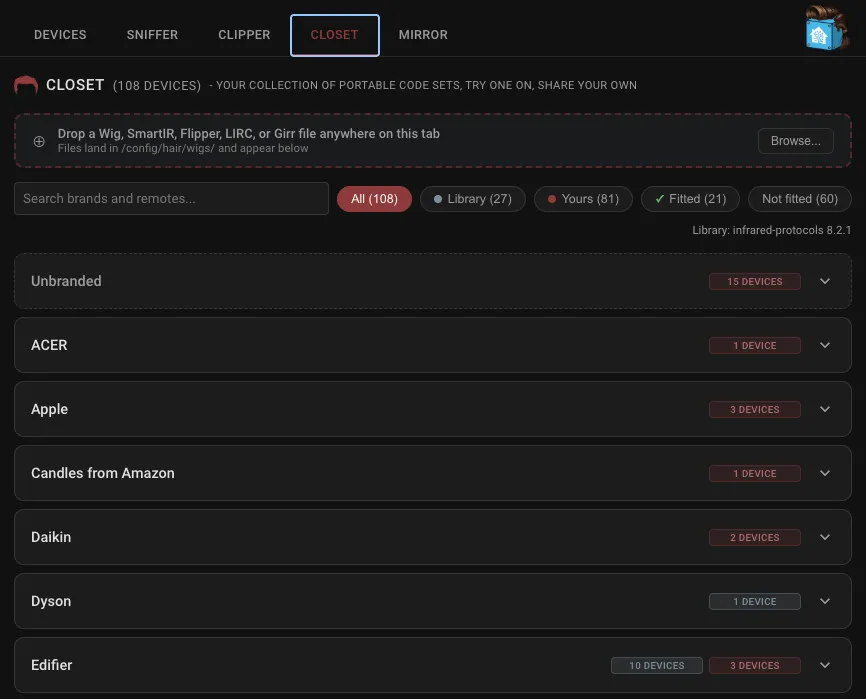Toggle the Yours (81) filter
This screenshot has height=699, width=866.
[583, 199]
